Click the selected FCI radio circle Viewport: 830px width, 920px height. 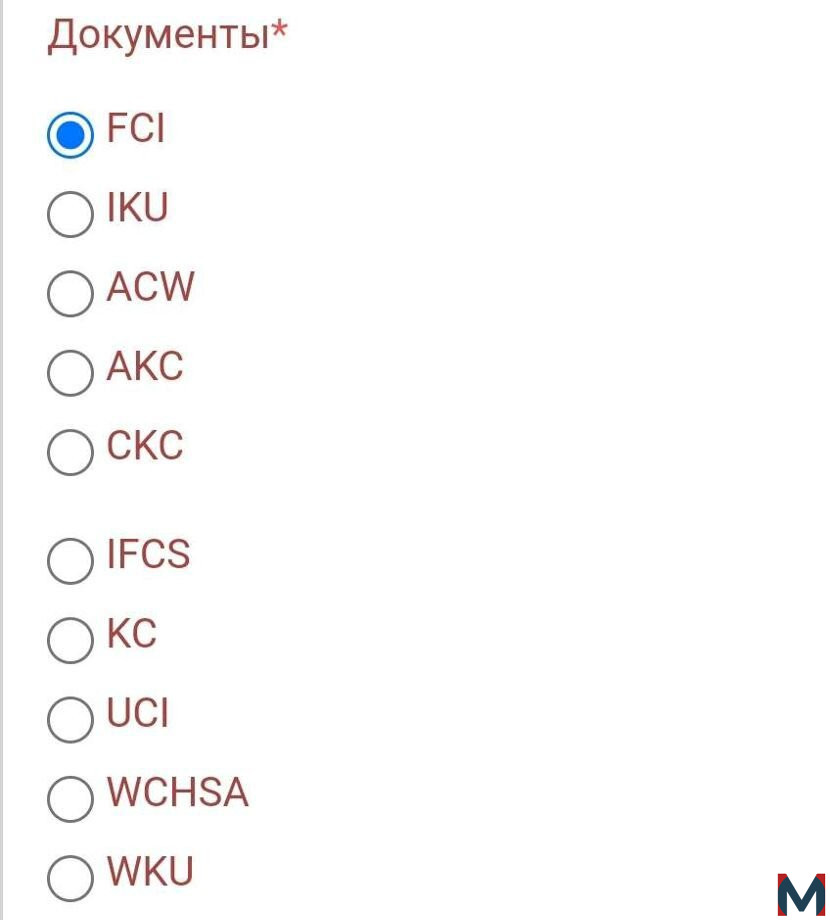click(x=70, y=135)
